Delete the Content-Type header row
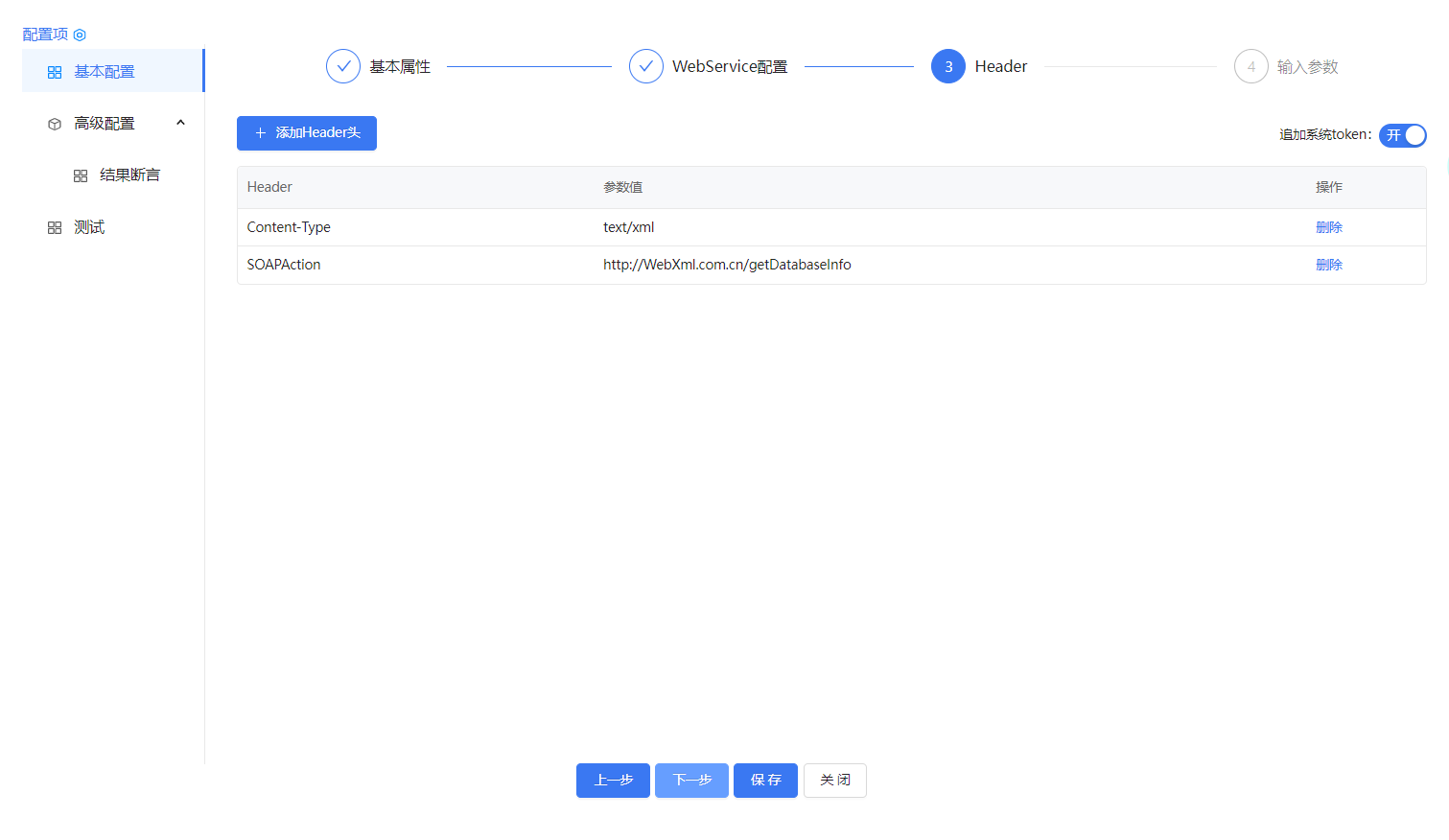 click(x=1329, y=227)
